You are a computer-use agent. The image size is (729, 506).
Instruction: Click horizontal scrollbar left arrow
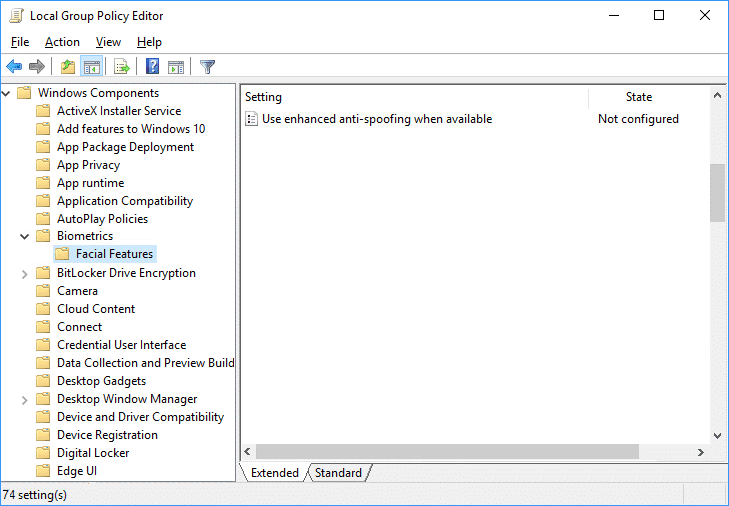coord(247,452)
